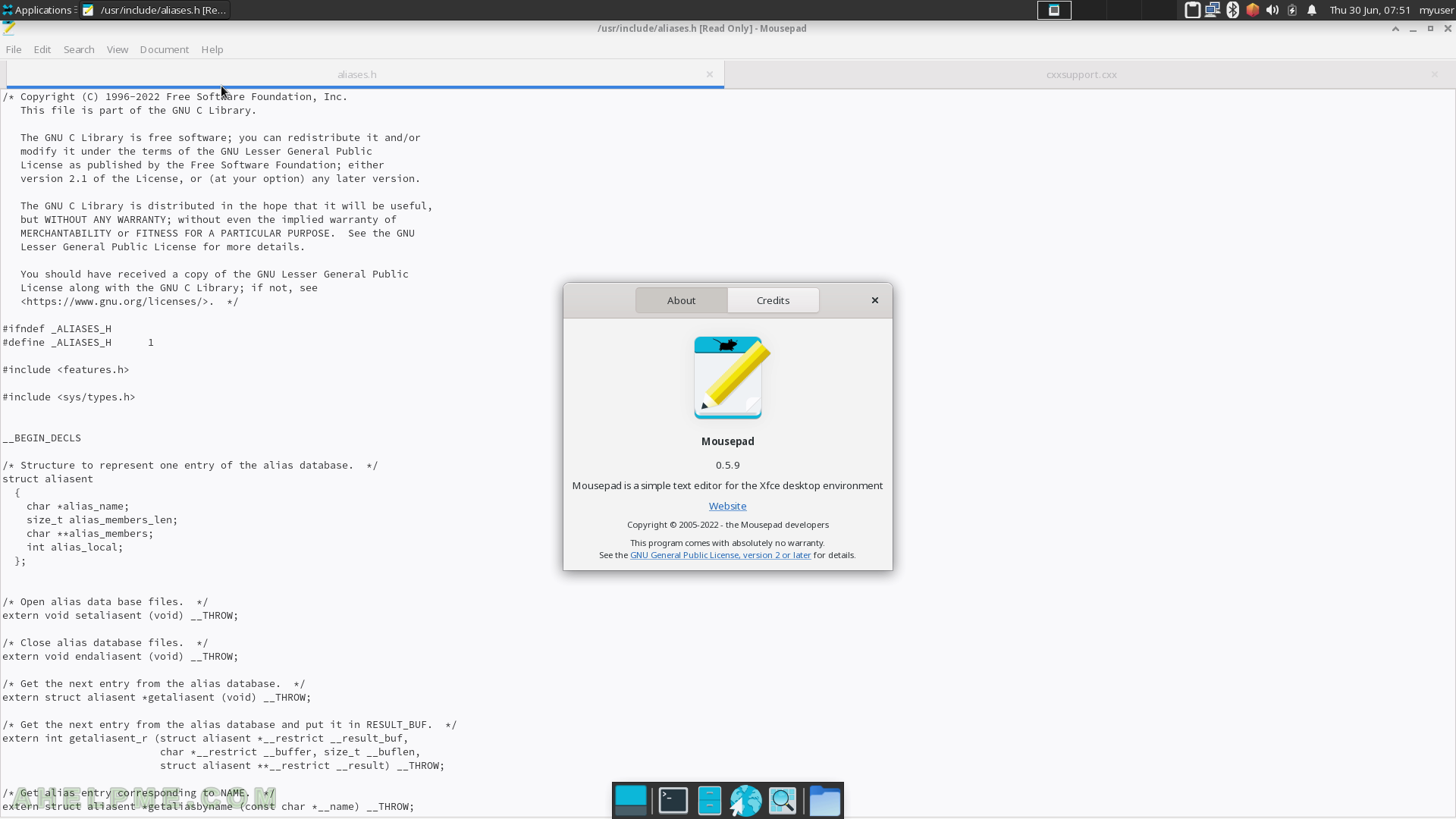Screen dimensions: 1456x819
Task: Click the Mousepad taskbar button for aliases.h
Action: click(155, 10)
